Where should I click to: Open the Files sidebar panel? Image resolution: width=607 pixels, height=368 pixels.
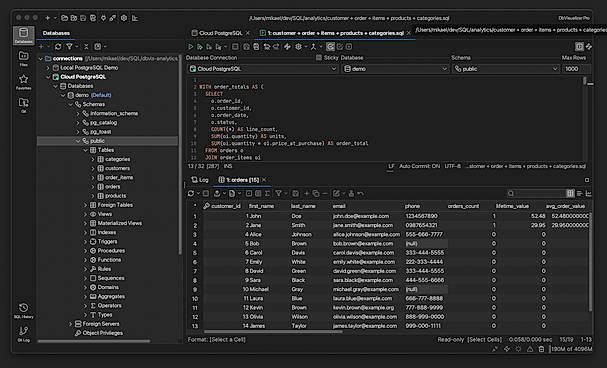24,59
